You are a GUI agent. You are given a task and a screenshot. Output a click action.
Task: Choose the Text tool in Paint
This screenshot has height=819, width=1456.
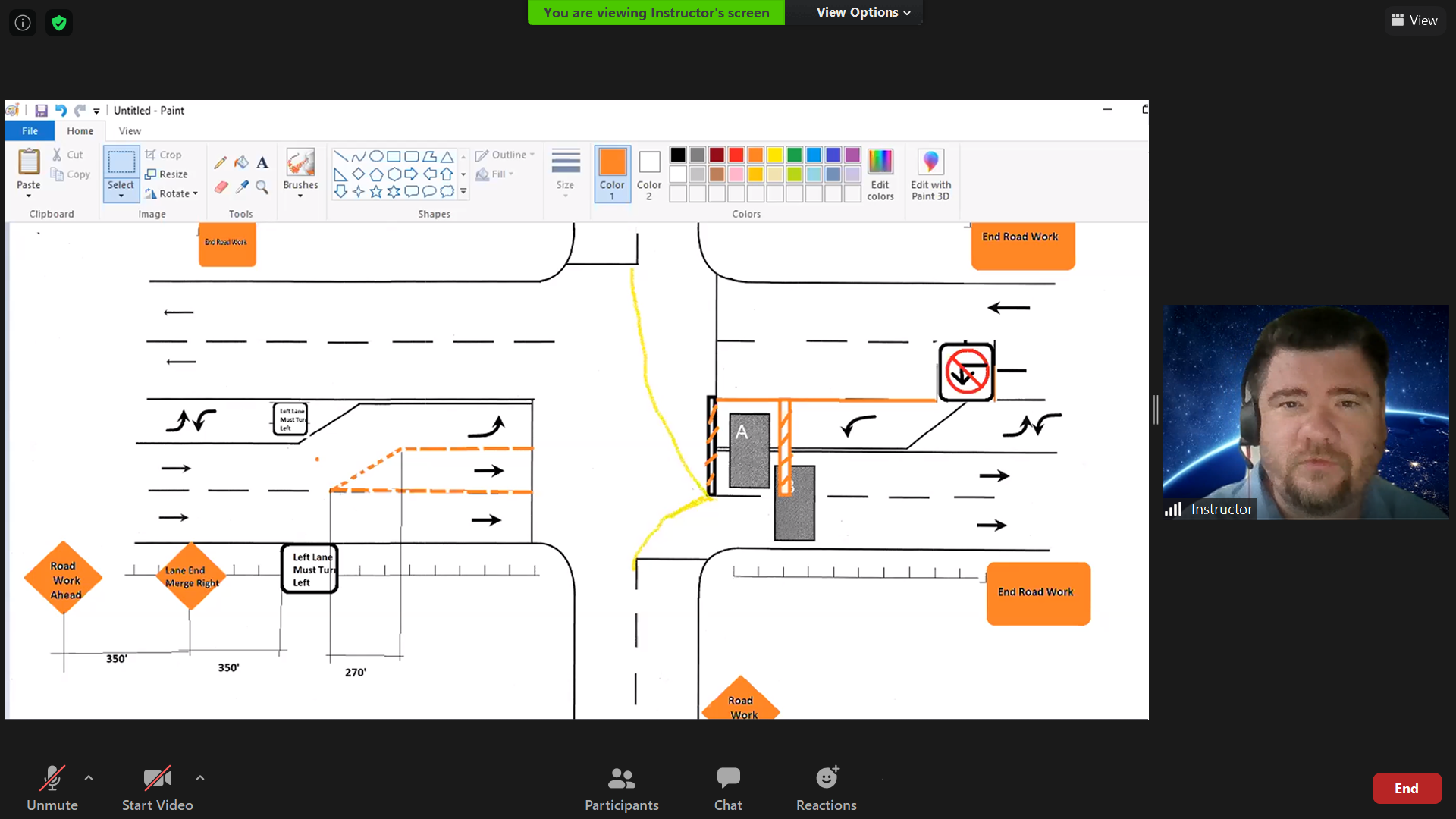(262, 162)
